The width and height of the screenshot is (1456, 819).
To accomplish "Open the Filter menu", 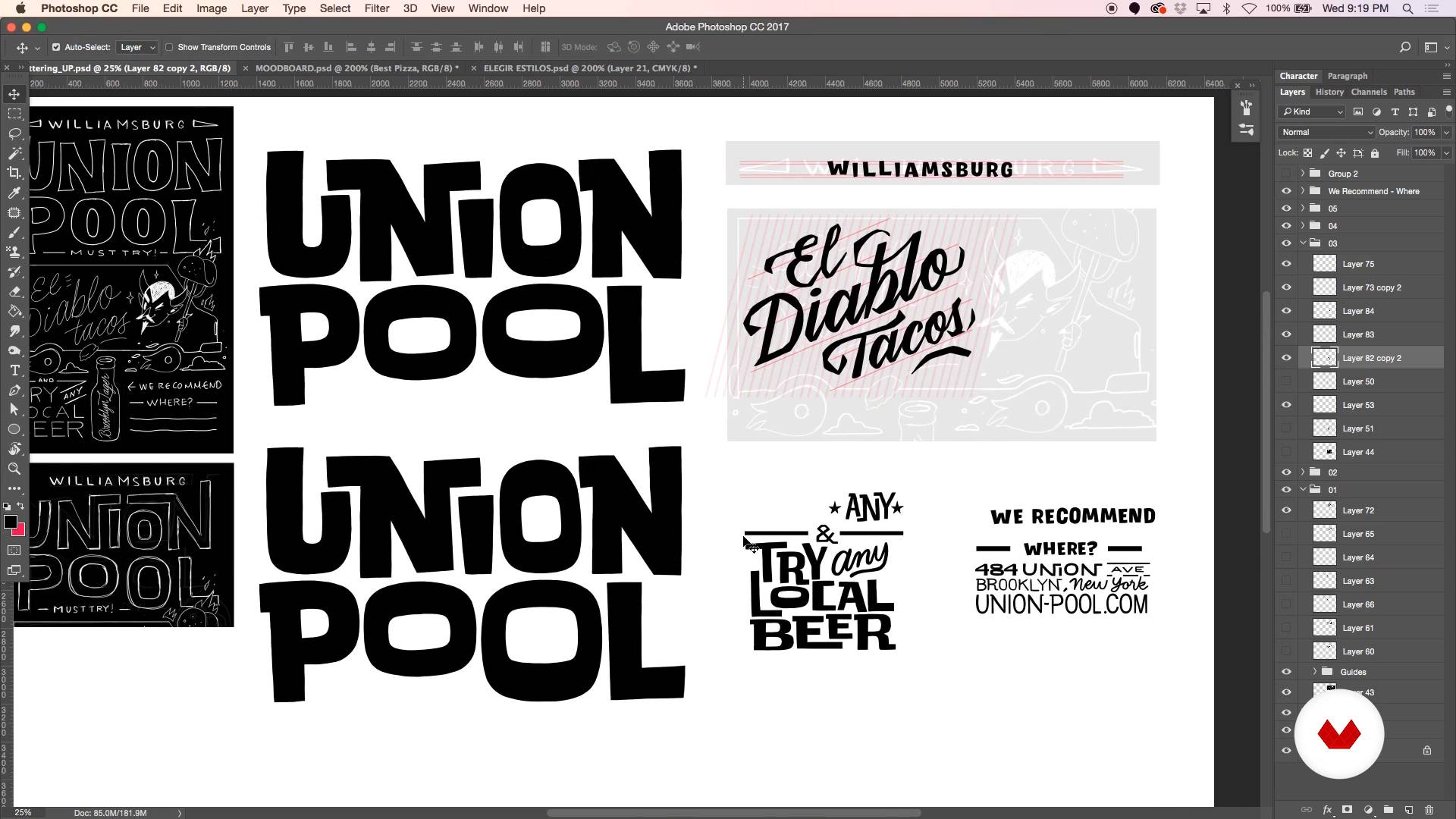I will 376,8.
